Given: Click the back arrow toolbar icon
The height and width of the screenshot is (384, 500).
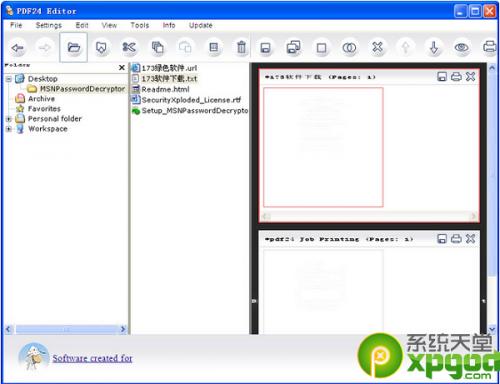Looking at the screenshot, I should coord(18,48).
